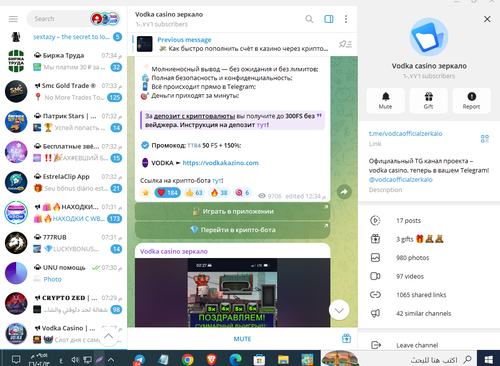This screenshot has width=500, height=366.
Task: Click the MUTE button at chat bottom
Action: tap(242, 339)
